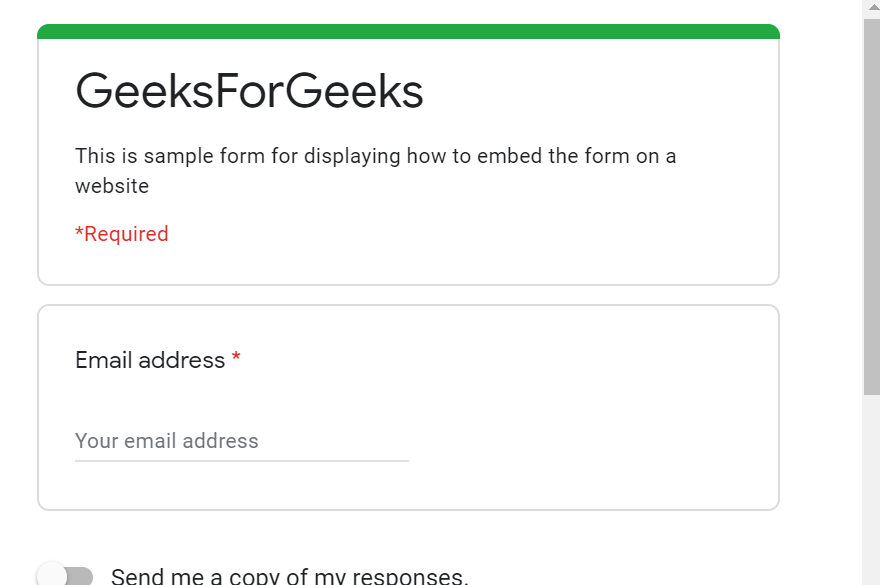
Task: Click the empty scrollbar track below the thumb
Action: [871, 490]
